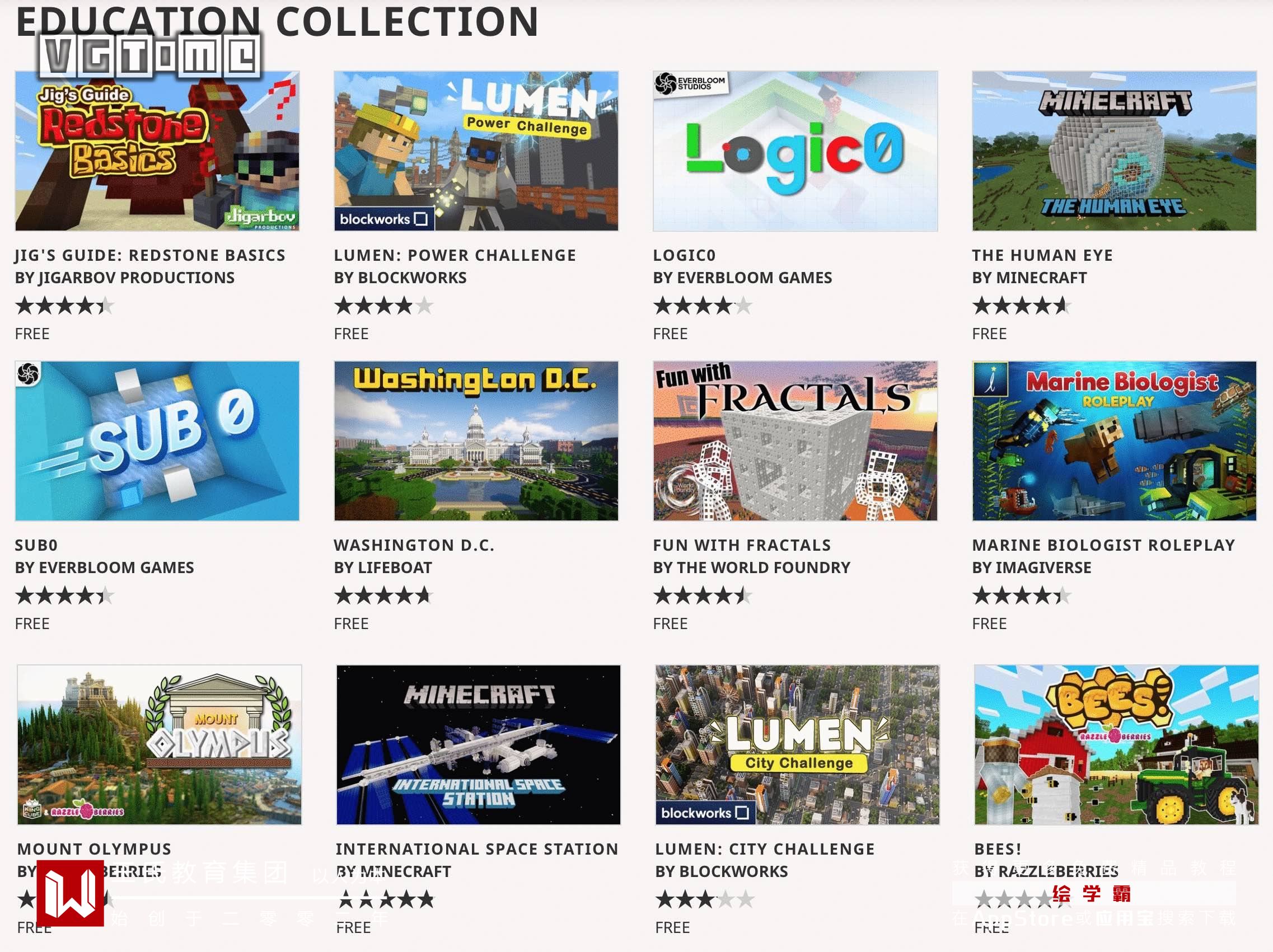The height and width of the screenshot is (952, 1273).
Task: Open International Space Station thumbnail
Action: point(478,745)
